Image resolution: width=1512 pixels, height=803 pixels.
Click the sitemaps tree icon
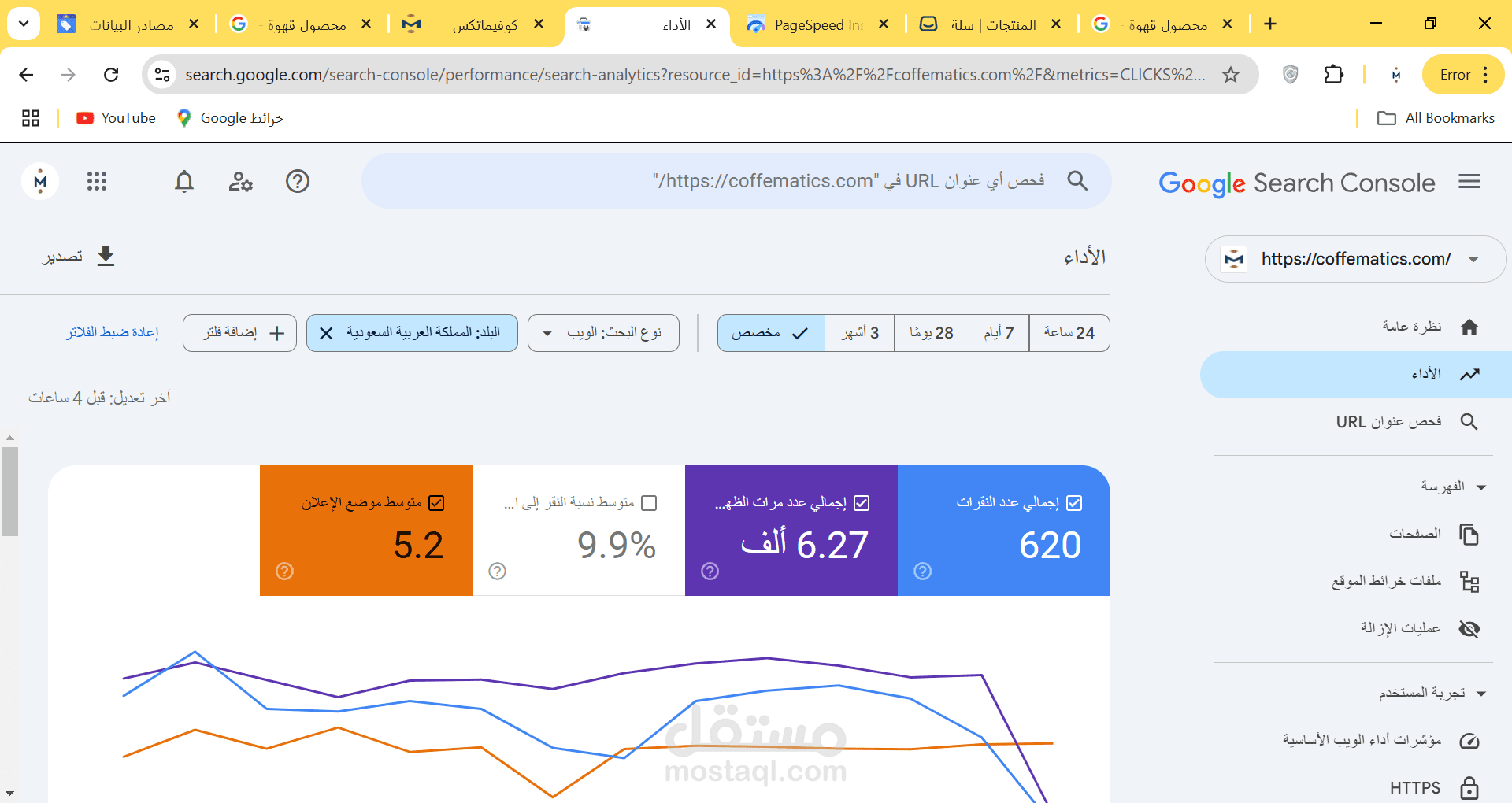click(x=1469, y=582)
